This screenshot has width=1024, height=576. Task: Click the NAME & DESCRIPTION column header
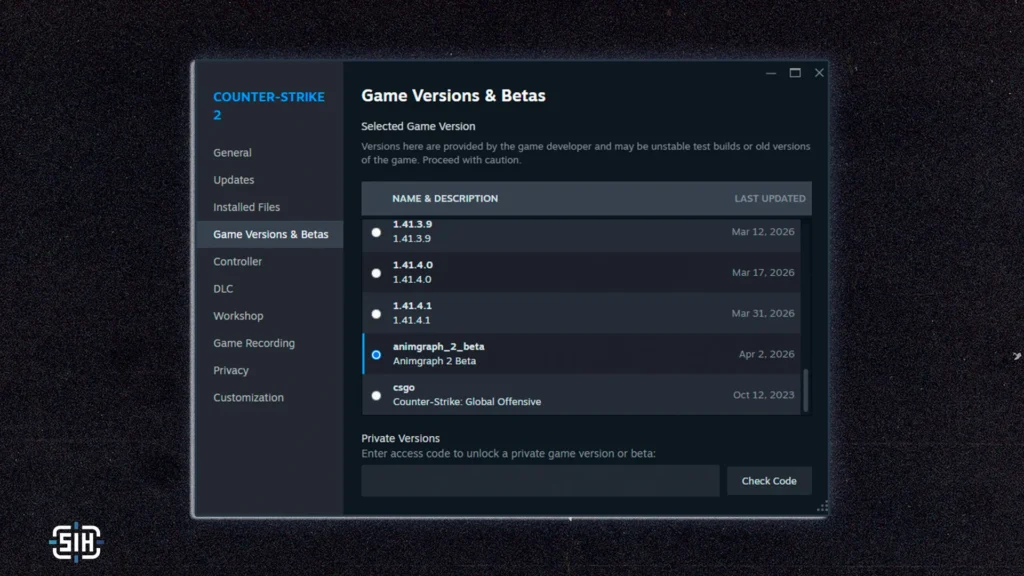pos(445,198)
